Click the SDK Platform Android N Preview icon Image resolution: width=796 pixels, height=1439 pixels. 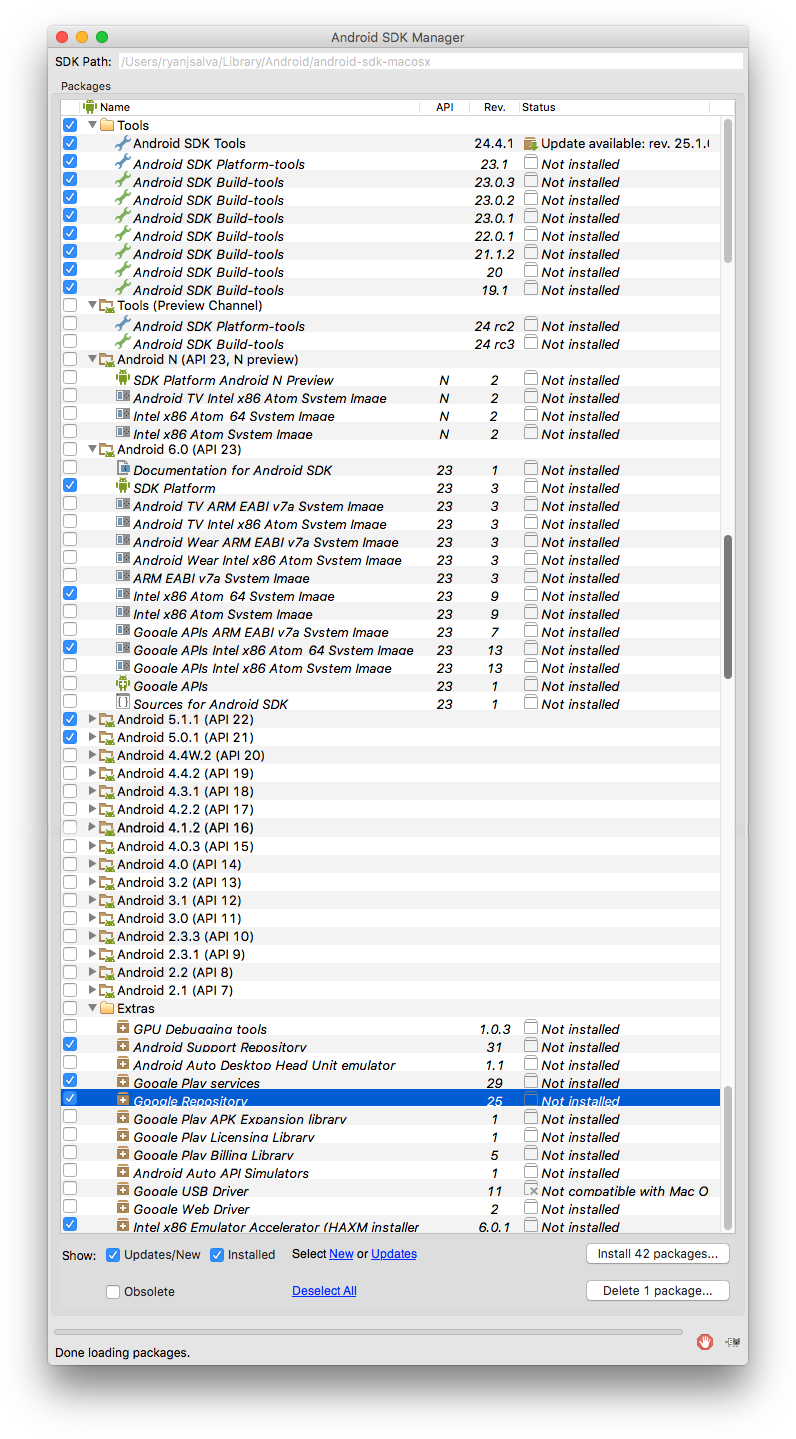[x=123, y=380]
